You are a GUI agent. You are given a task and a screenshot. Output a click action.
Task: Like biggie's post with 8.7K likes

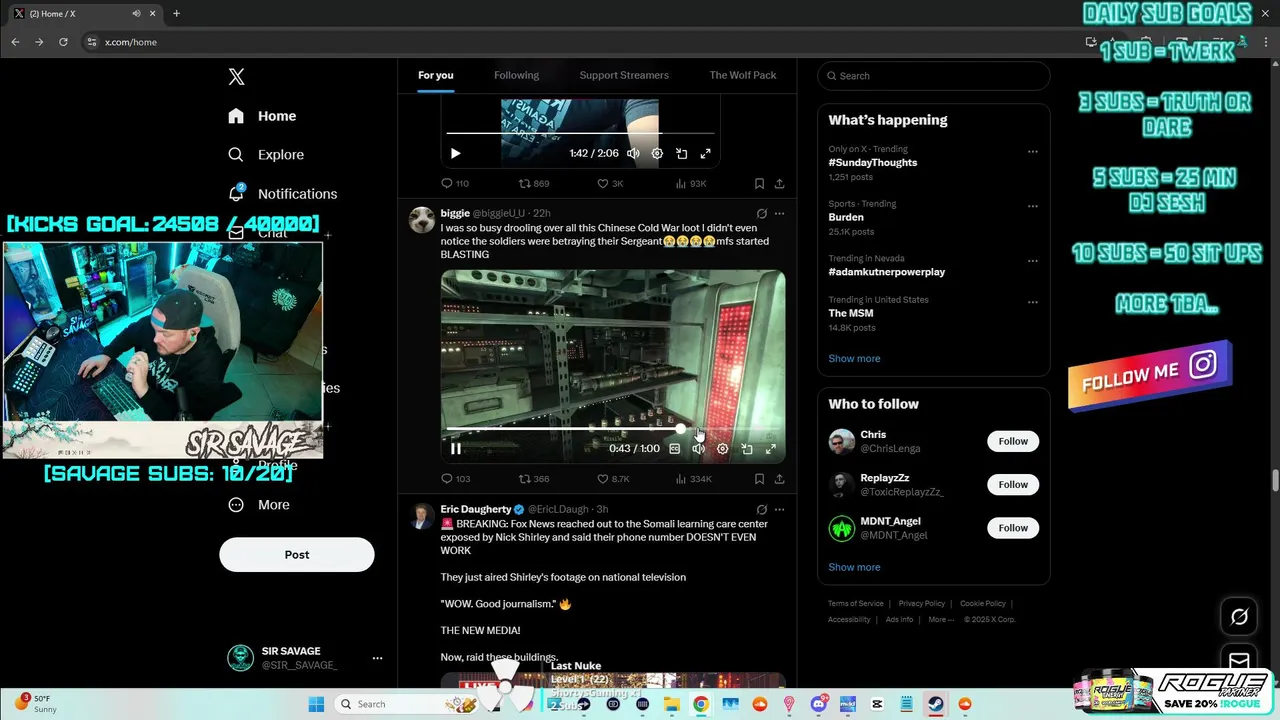pyautogui.click(x=613, y=479)
